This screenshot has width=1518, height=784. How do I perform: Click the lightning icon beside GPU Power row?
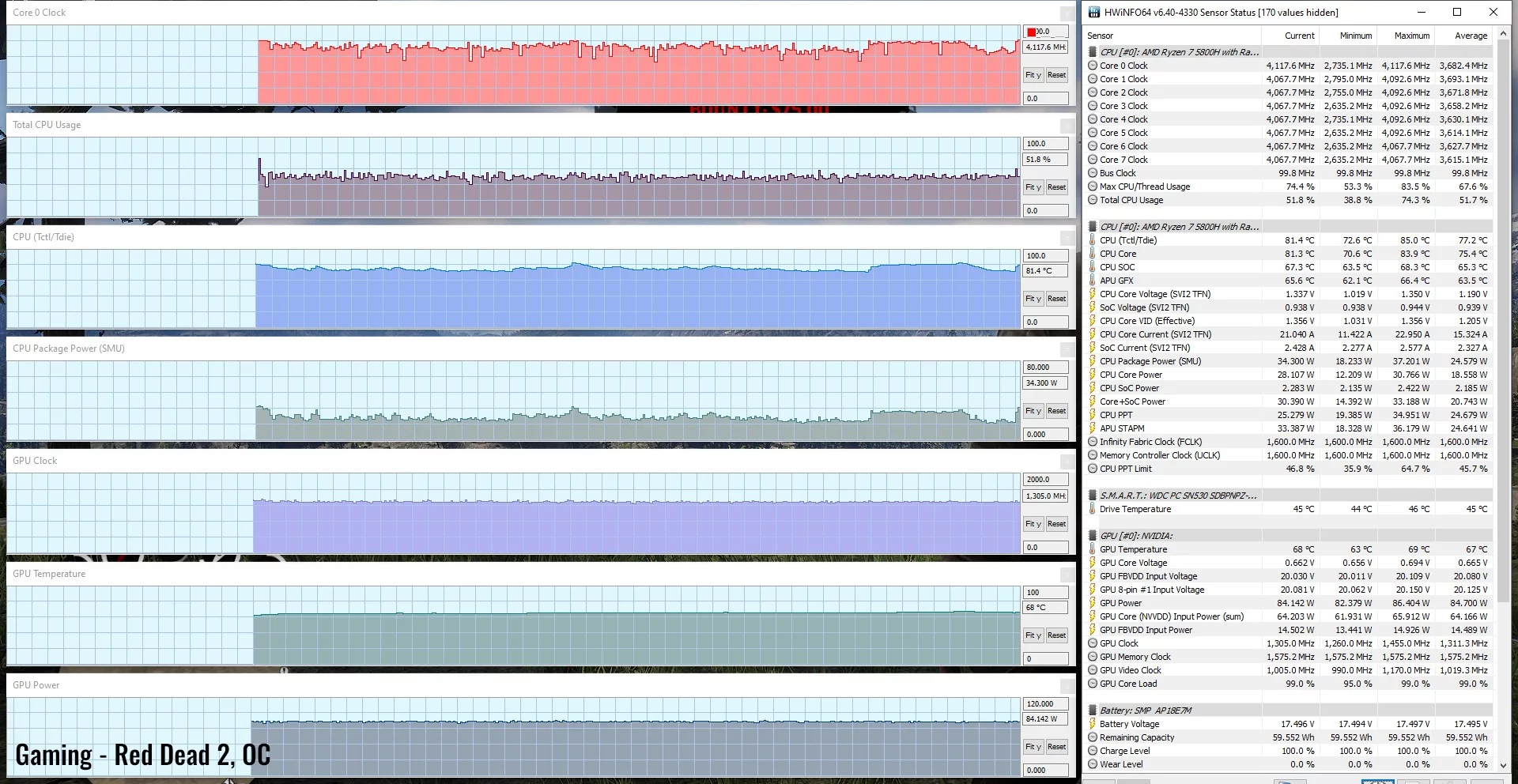(x=1093, y=603)
